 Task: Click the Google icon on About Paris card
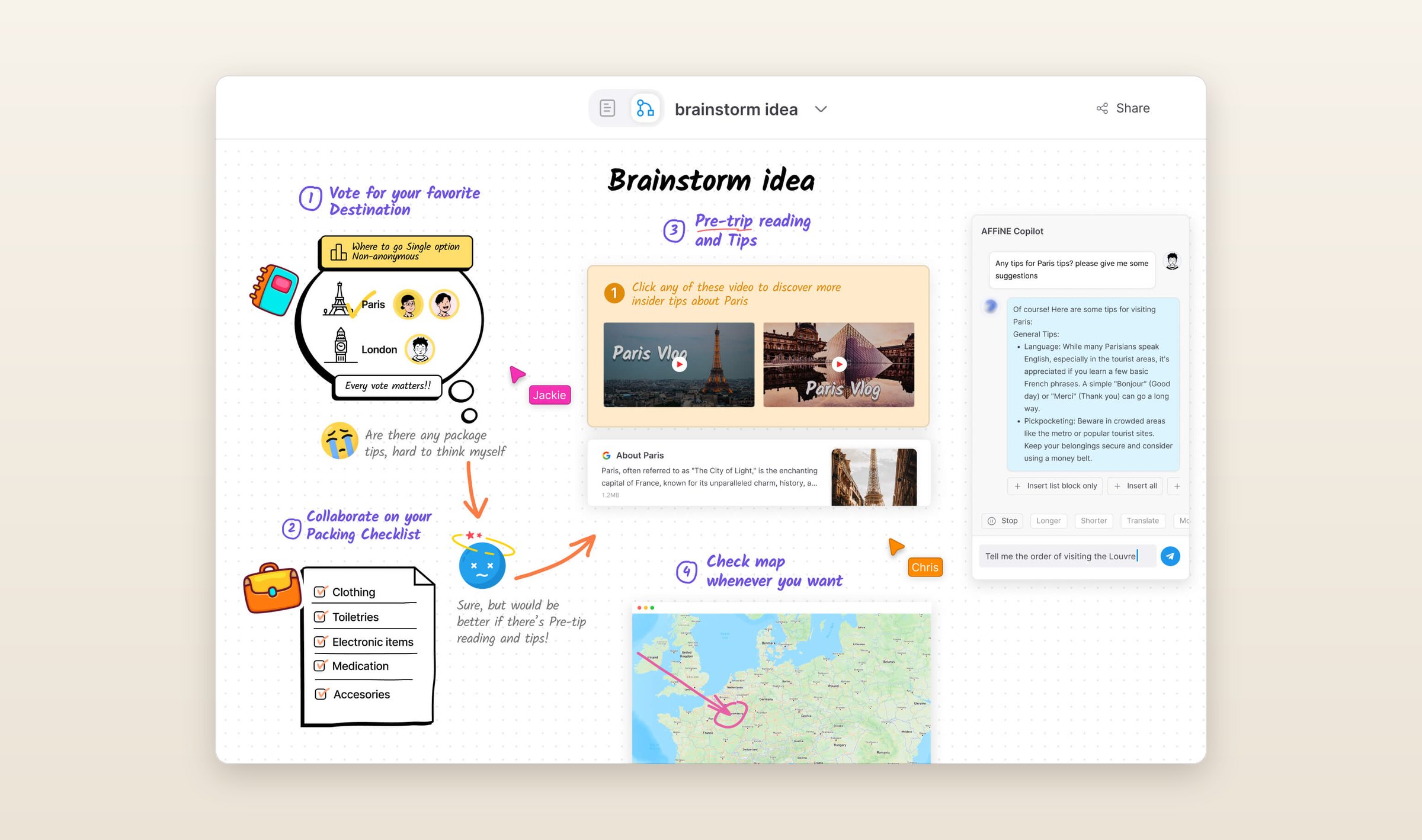click(x=606, y=456)
